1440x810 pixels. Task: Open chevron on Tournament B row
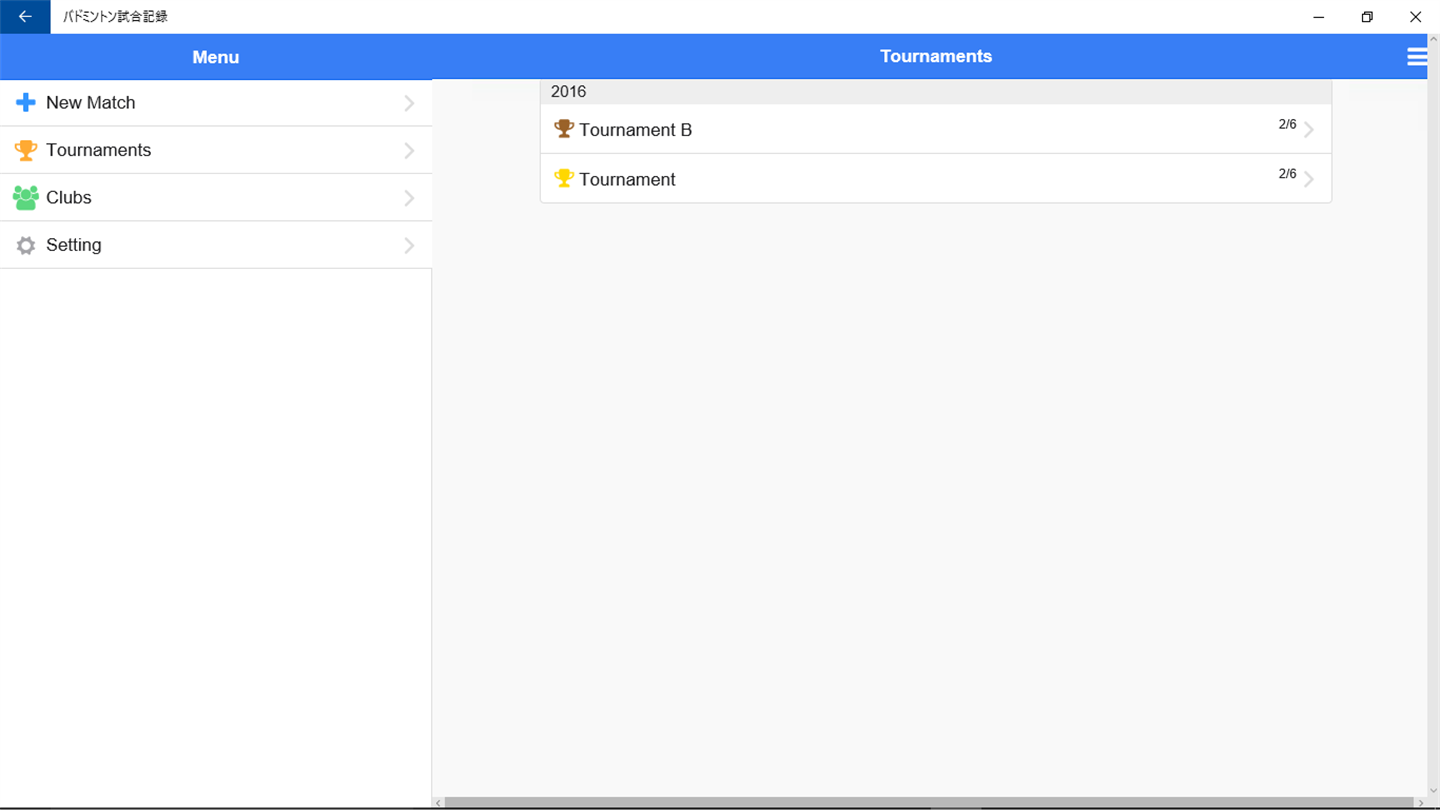coord(1309,130)
